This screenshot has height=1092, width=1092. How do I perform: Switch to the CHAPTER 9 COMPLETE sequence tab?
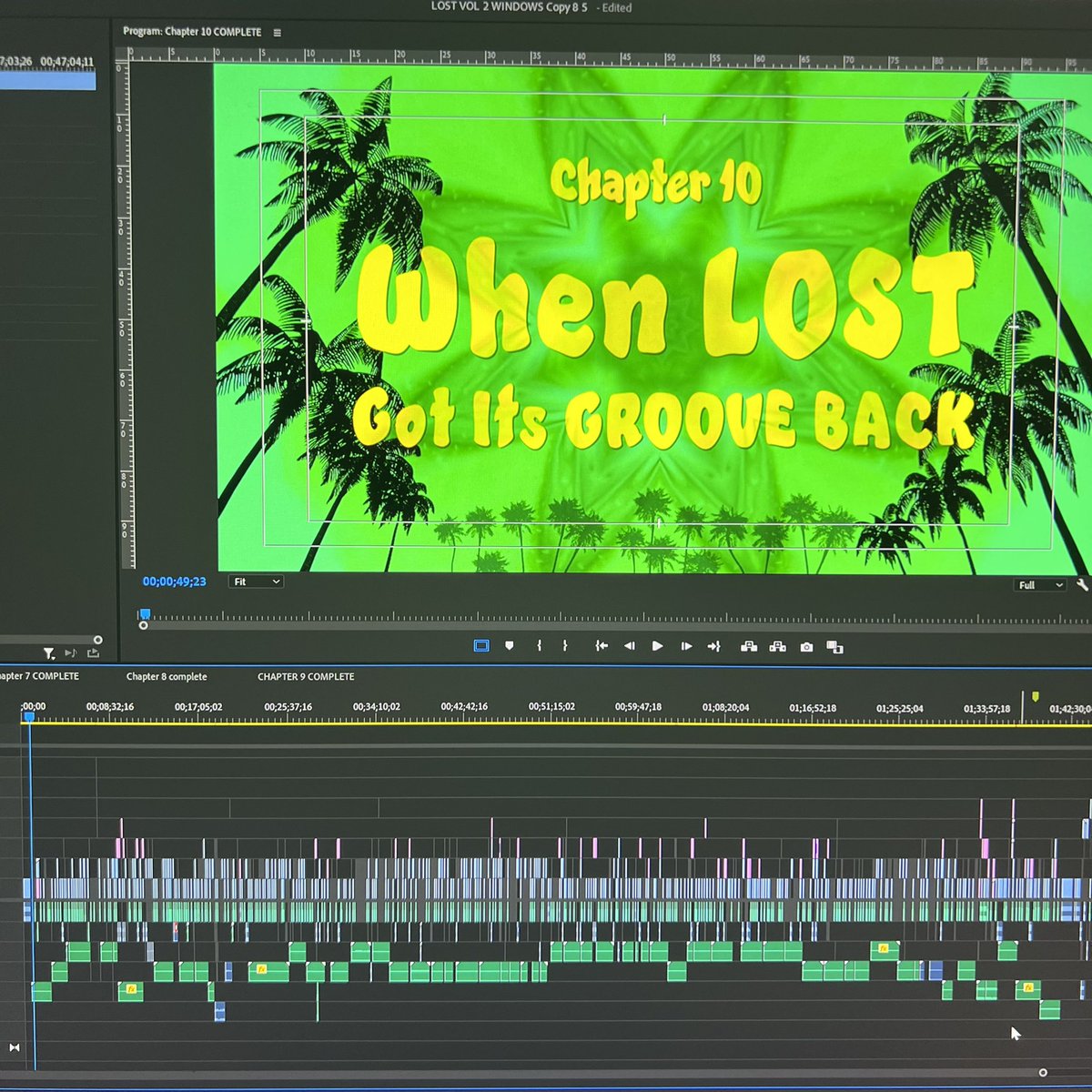[x=306, y=677]
